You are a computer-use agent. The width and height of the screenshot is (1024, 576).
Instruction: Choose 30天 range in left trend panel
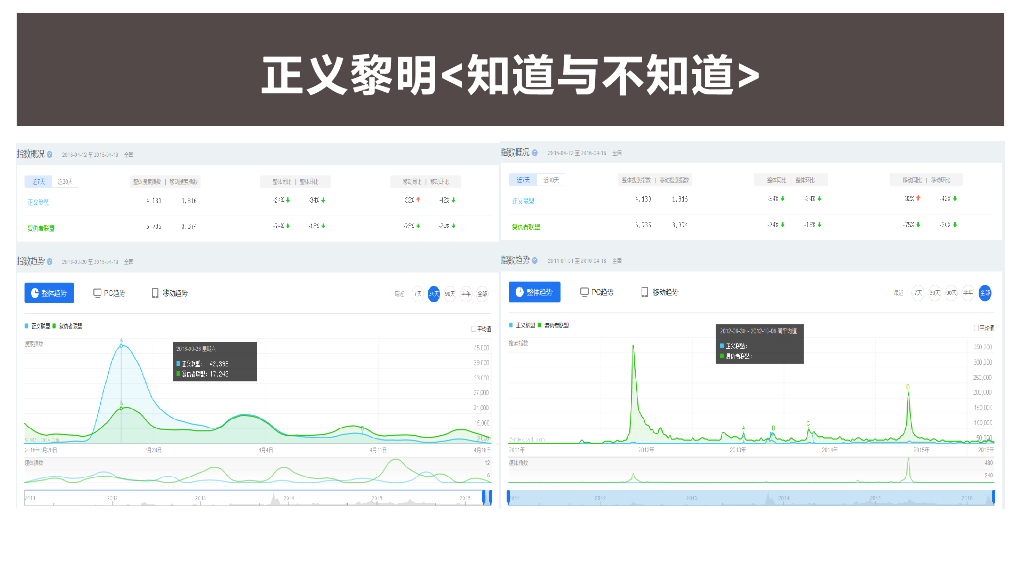click(x=434, y=294)
